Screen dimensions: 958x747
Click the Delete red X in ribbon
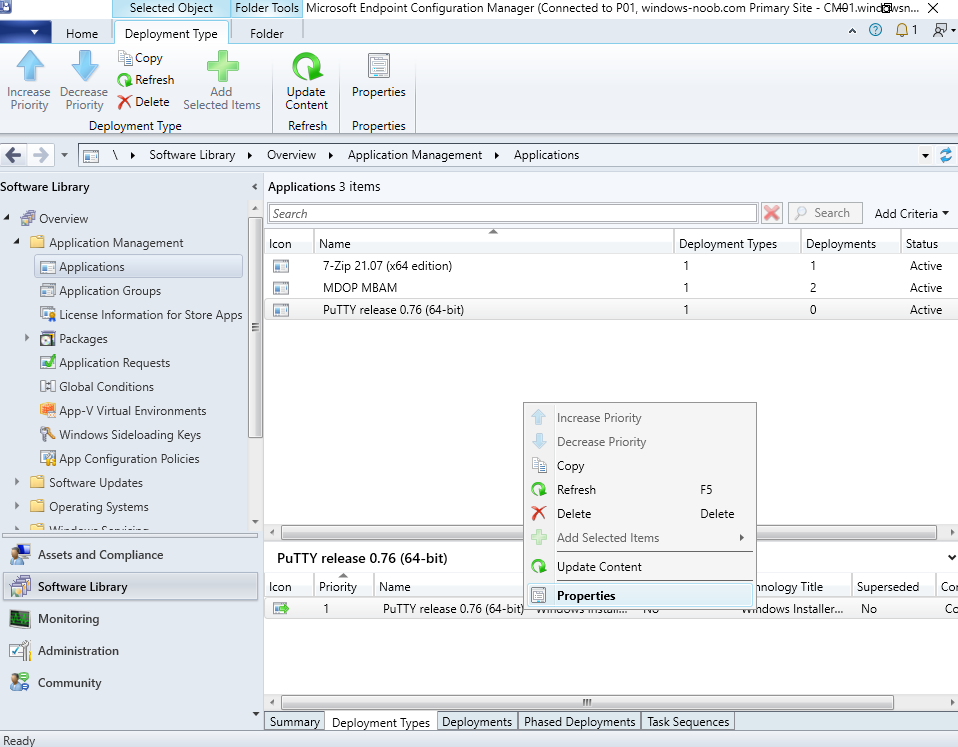pyautogui.click(x=125, y=102)
